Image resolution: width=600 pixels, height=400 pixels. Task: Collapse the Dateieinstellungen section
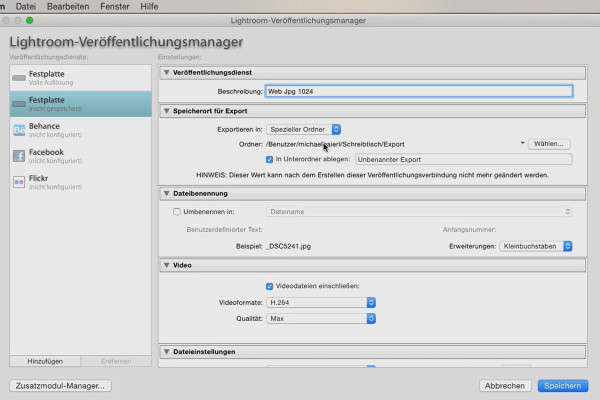[166, 351]
